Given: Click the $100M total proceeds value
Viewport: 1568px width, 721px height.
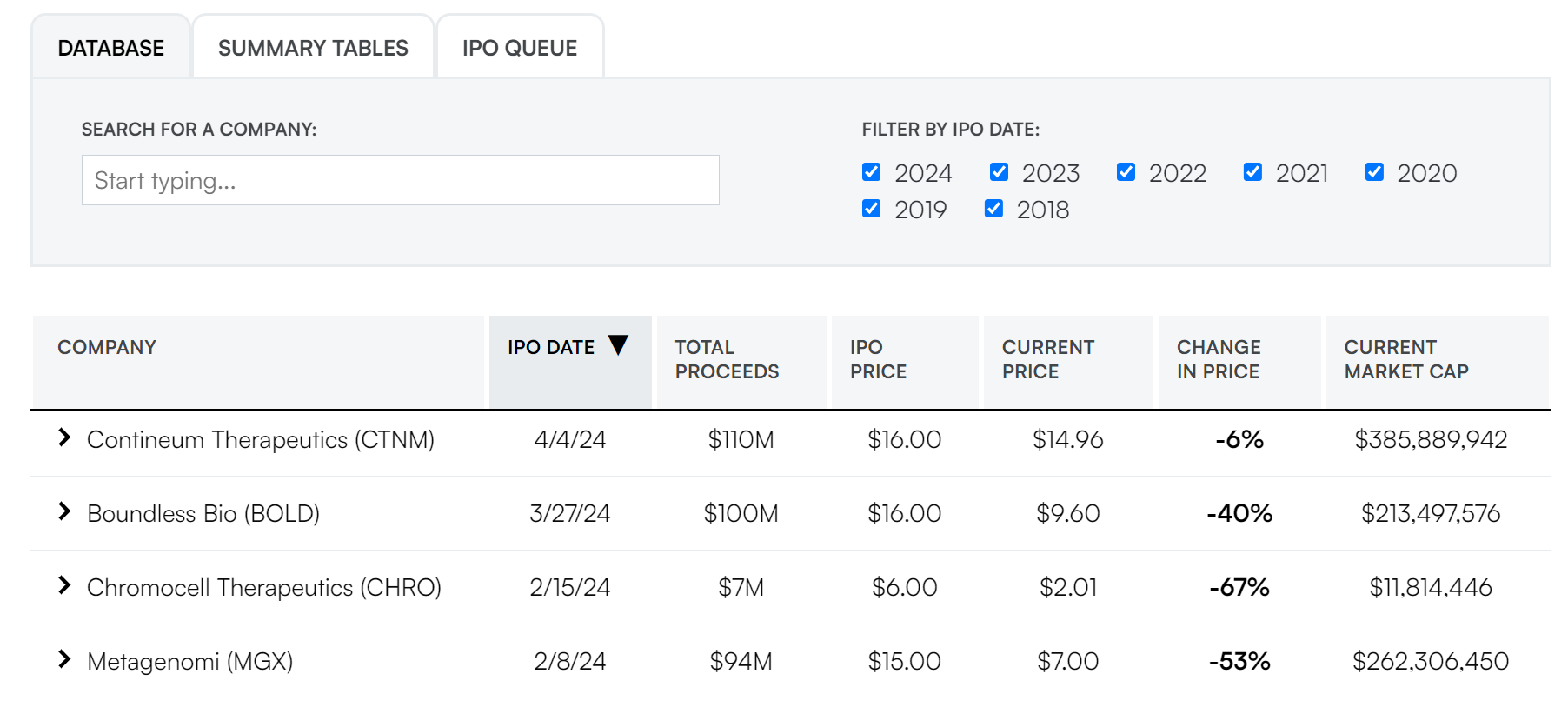Looking at the screenshot, I should pyautogui.click(x=741, y=514).
